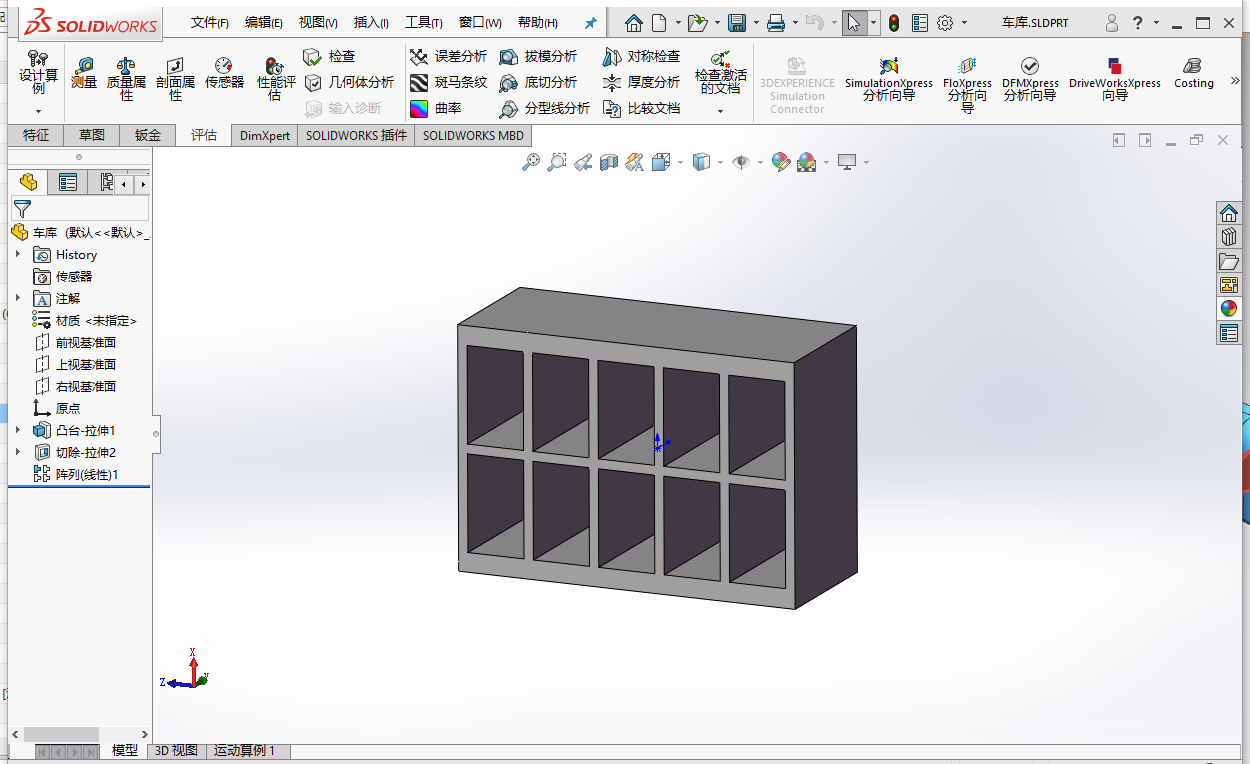The height and width of the screenshot is (764, 1250).
Task: Click the Home icon in title toolbar
Action: [x=633, y=22]
